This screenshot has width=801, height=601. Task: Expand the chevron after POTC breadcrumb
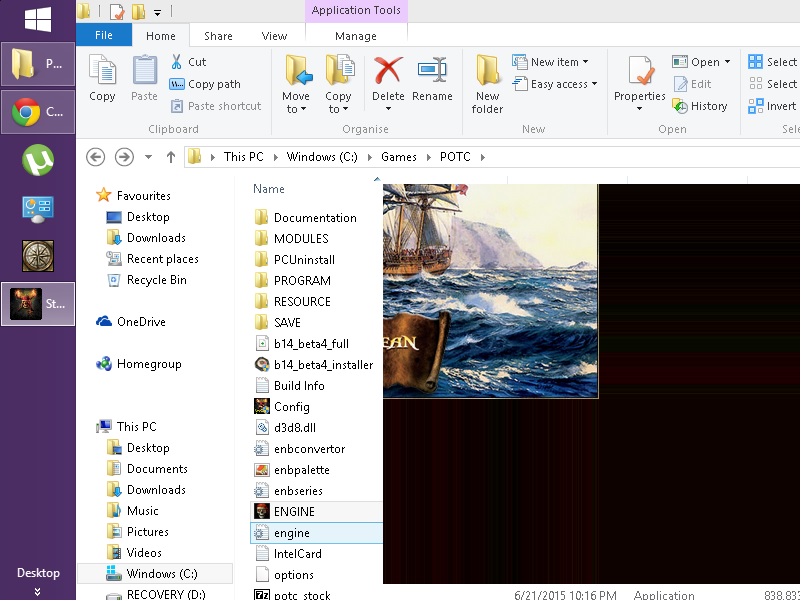(483, 157)
